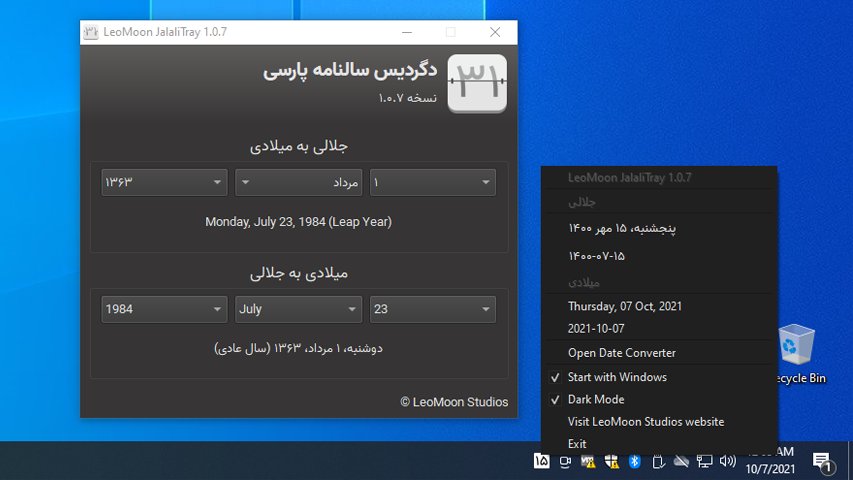Viewport: 853px width, 480px height.
Task: Open the Meet Now tray icon
Action: point(565,462)
